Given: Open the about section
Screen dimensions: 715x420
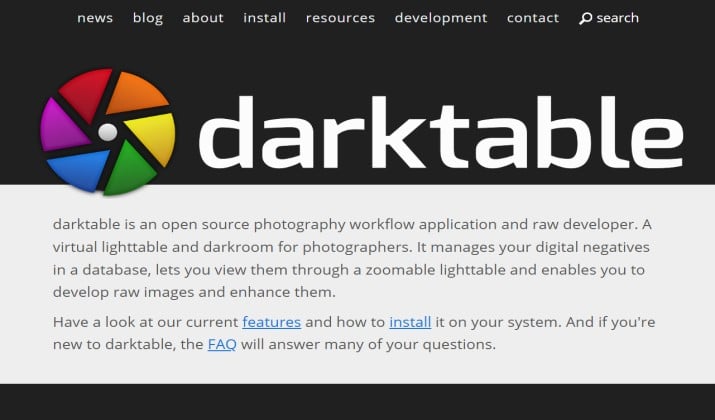Looking at the screenshot, I should [203, 18].
